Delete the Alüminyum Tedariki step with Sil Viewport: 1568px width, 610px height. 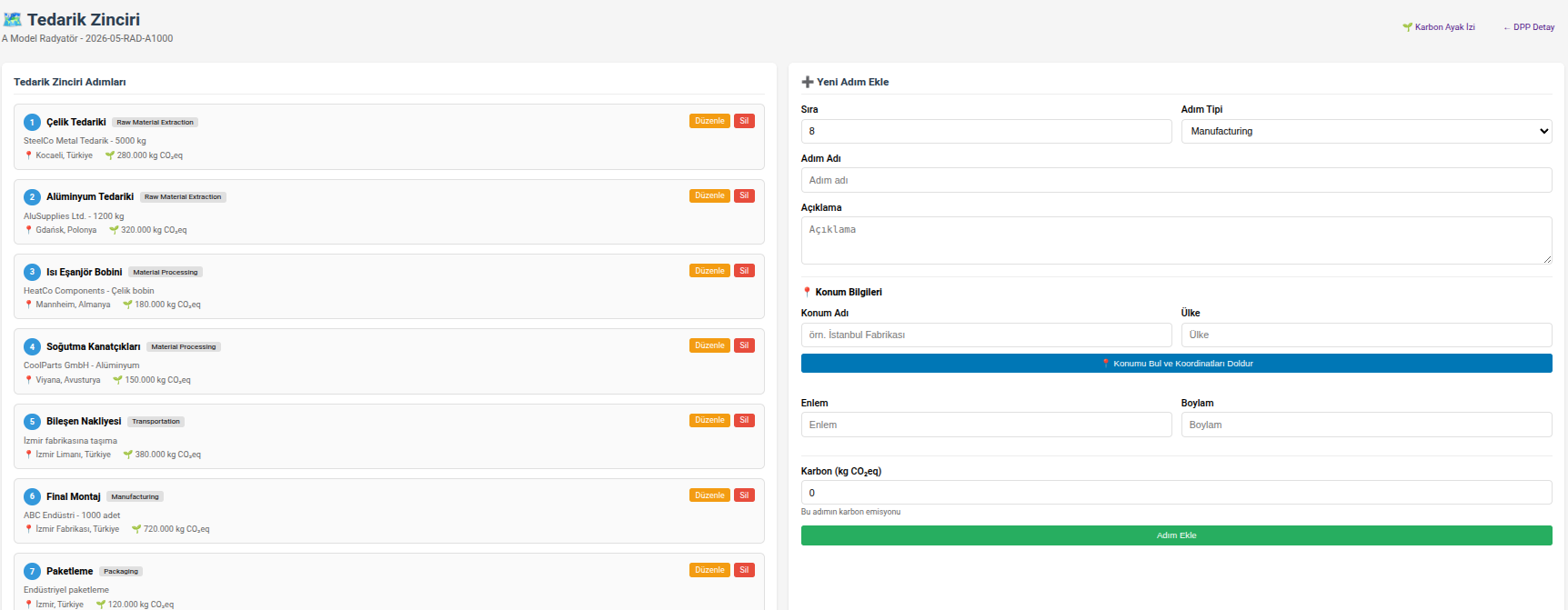point(744,195)
